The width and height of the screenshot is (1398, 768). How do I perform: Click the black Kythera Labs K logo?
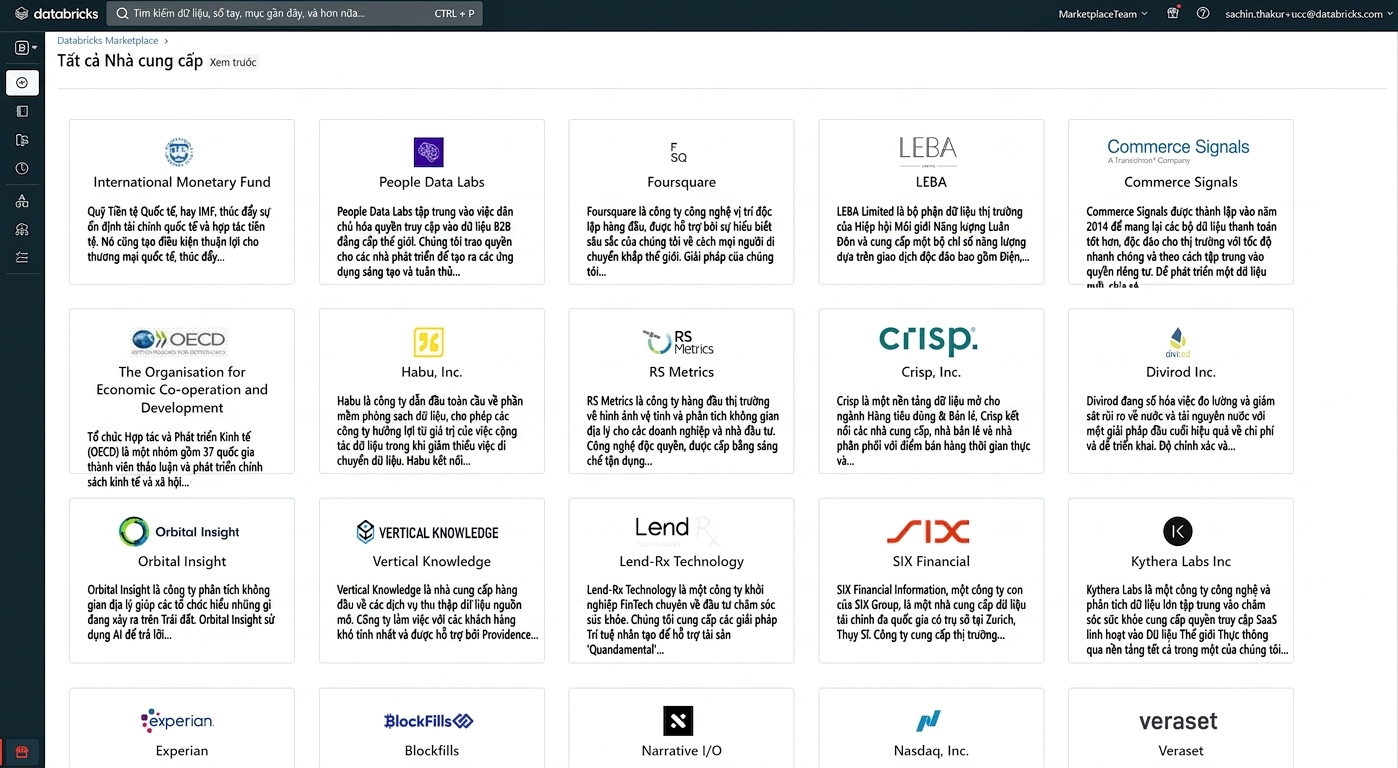(1178, 531)
